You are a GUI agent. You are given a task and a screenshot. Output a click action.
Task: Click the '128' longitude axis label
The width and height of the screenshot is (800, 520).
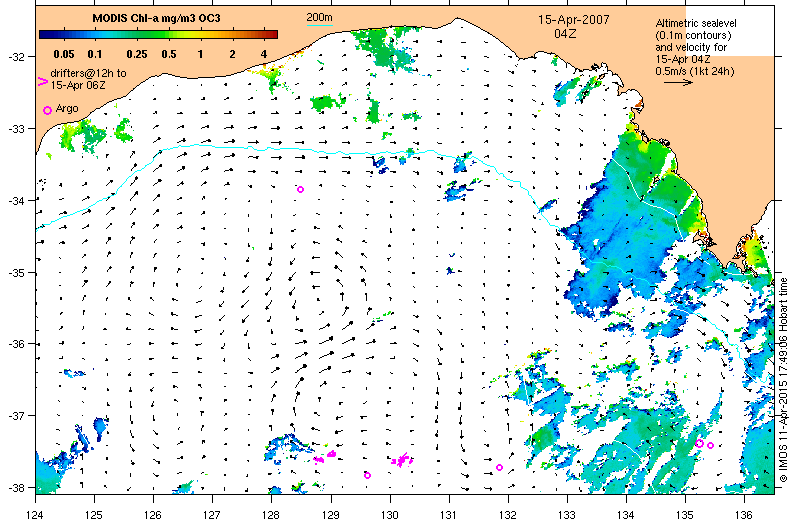pyautogui.click(x=272, y=514)
